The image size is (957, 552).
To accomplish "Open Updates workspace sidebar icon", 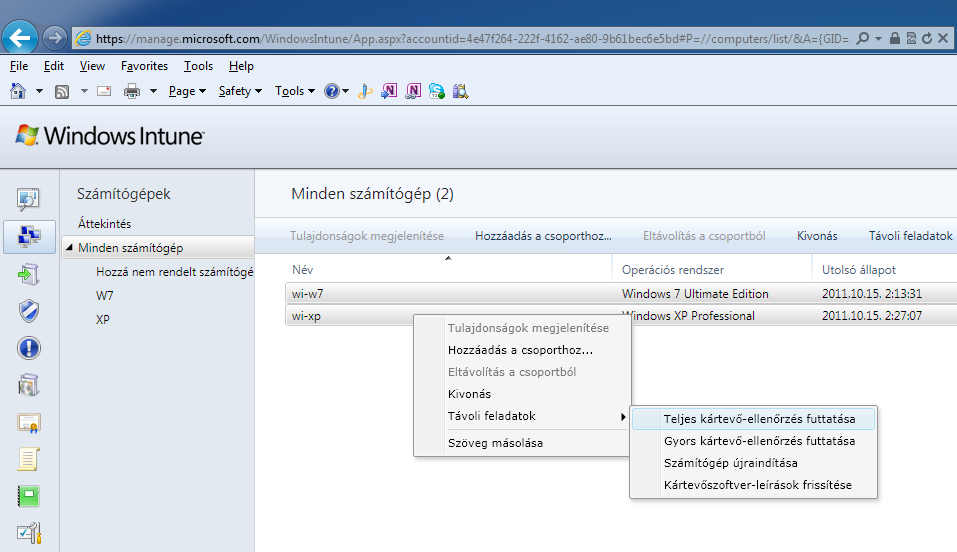I will 28,274.
